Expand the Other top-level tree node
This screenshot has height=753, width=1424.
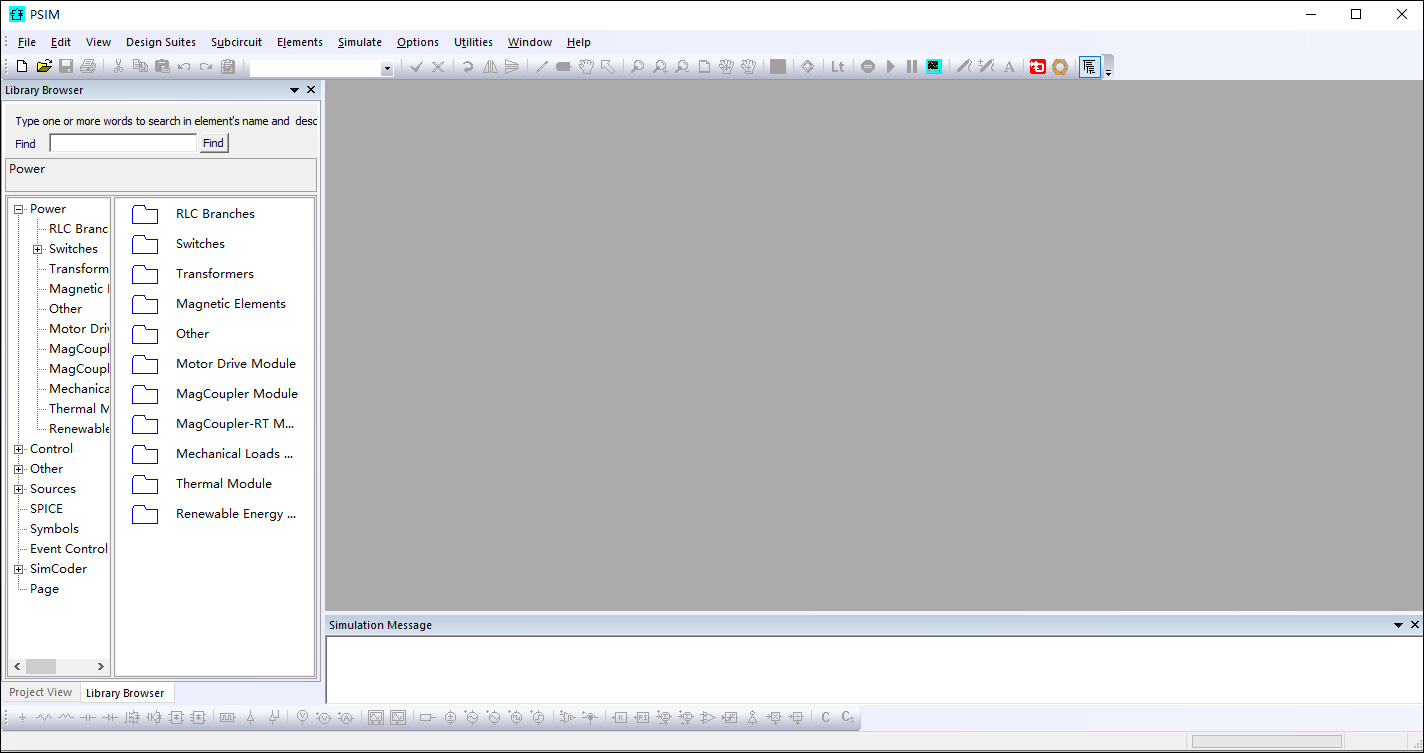[18, 469]
